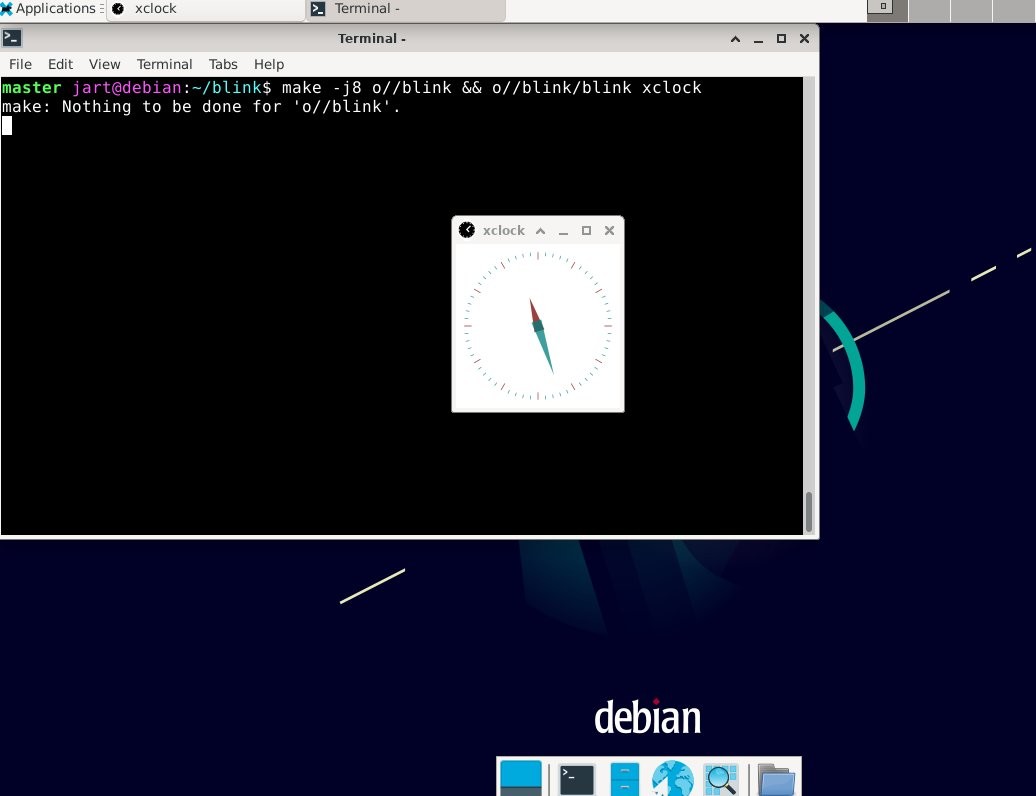Viewport: 1036px width, 796px height.
Task: Open the Applications menu
Action: [48, 9]
